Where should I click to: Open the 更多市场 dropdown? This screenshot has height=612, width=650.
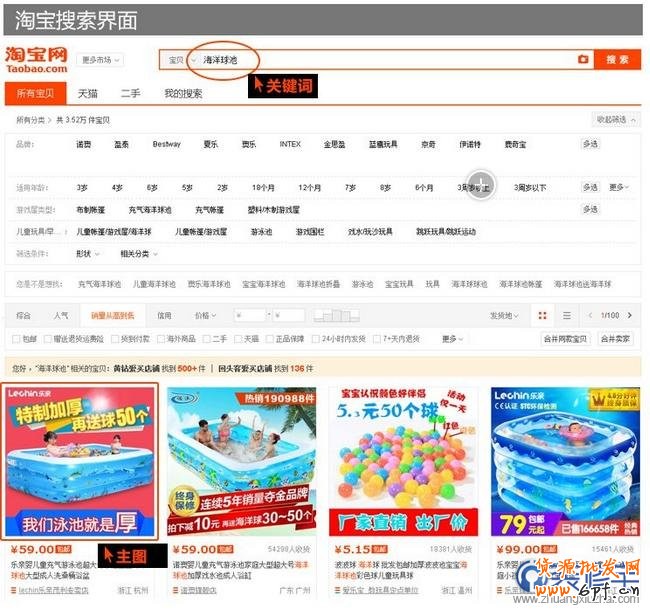click(x=101, y=60)
